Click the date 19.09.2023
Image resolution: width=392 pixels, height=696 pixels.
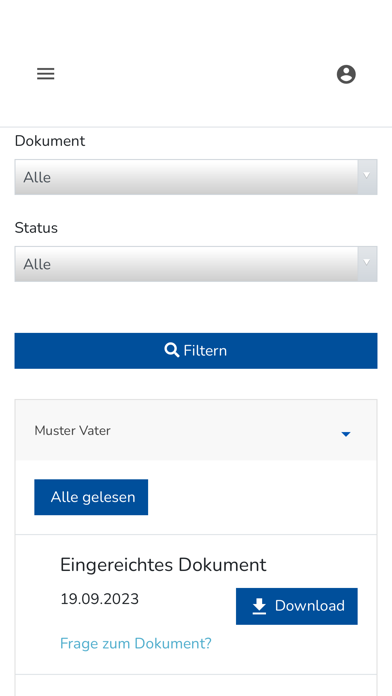tap(99, 599)
